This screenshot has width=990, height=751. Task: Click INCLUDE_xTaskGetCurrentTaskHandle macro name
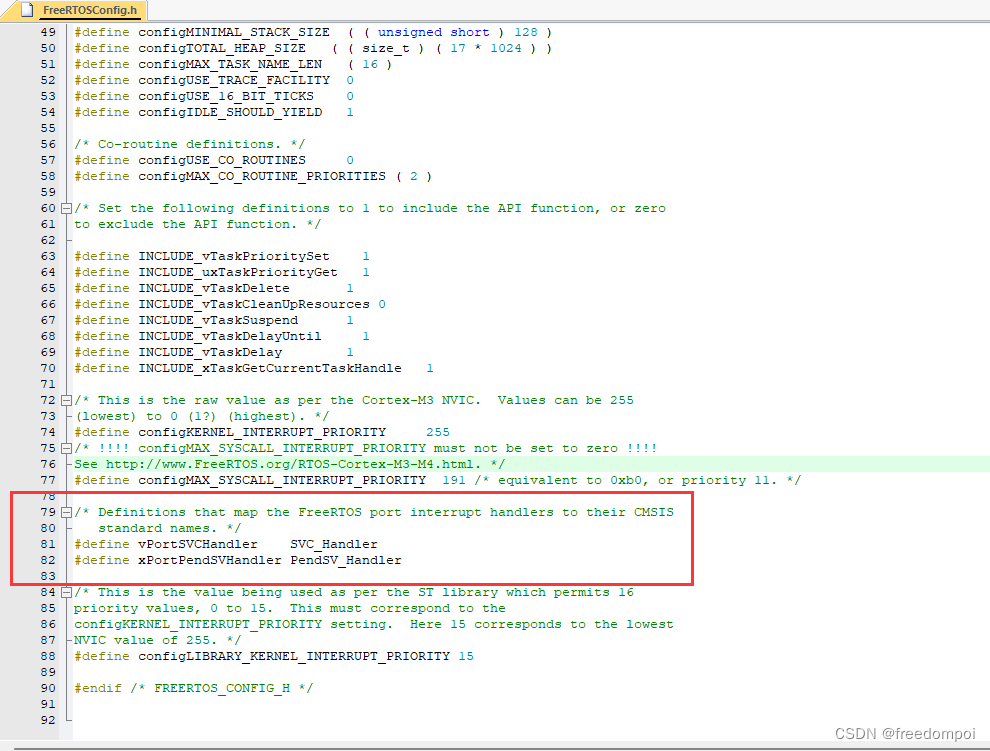click(x=270, y=368)
